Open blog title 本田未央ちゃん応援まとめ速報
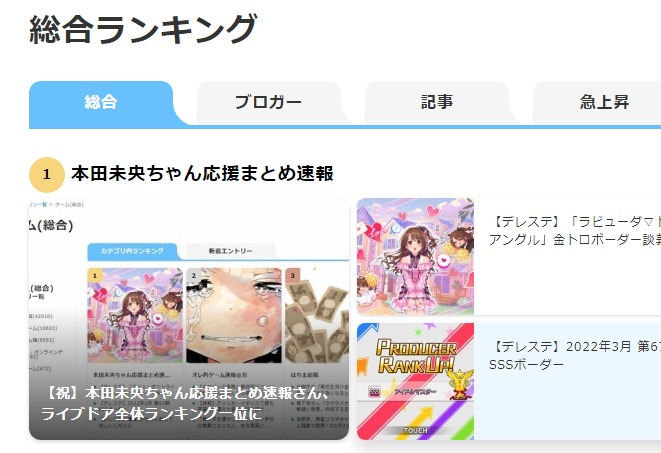 tap(202, 174)
